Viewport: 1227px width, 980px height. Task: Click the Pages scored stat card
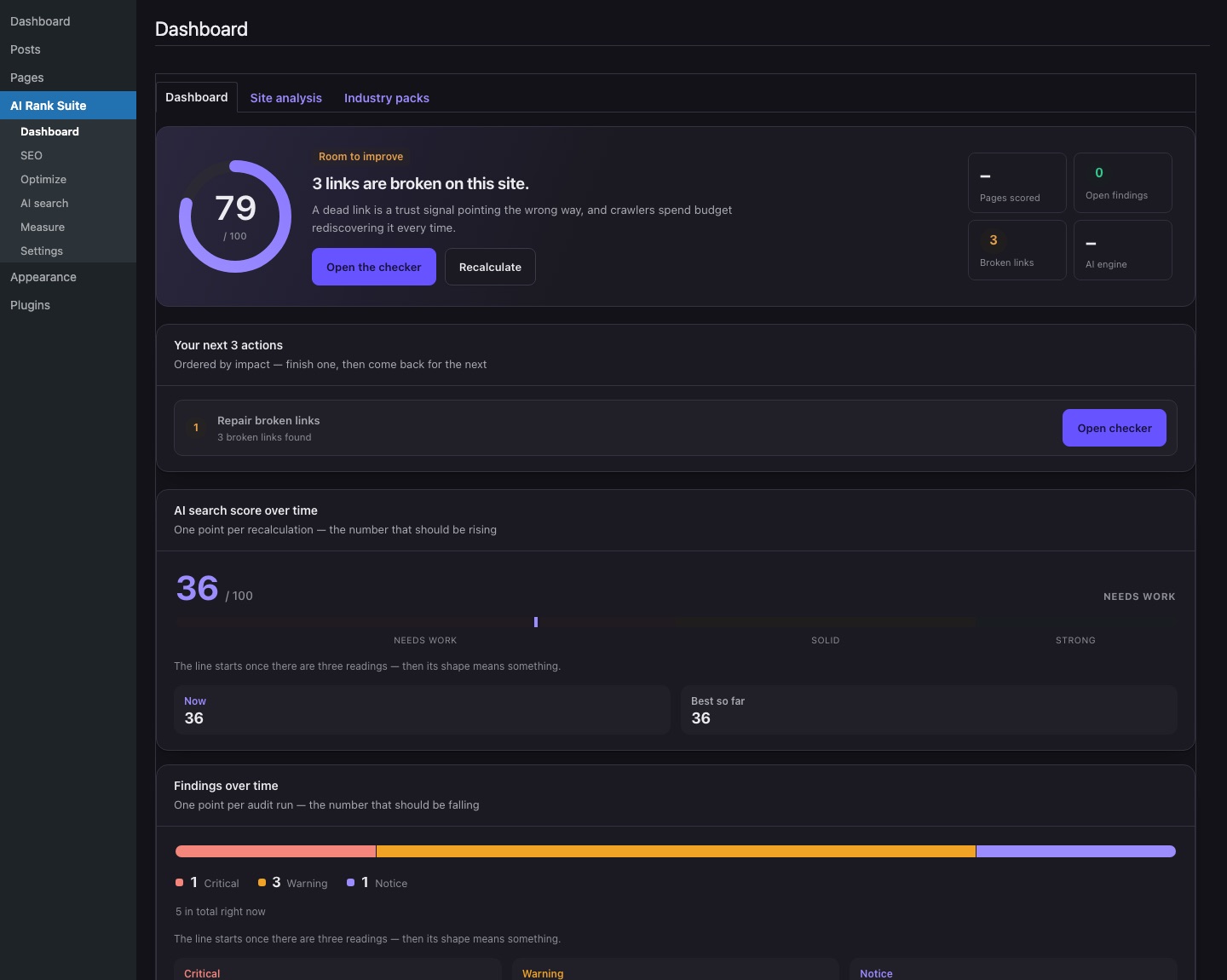coord(1017,182)
